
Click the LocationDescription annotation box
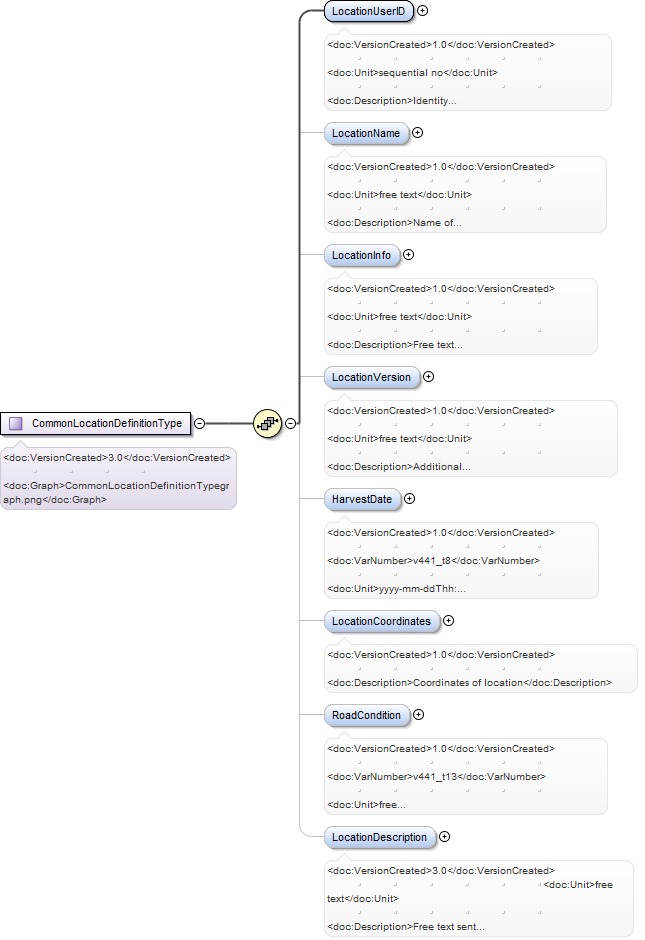(x=479, y=899)
